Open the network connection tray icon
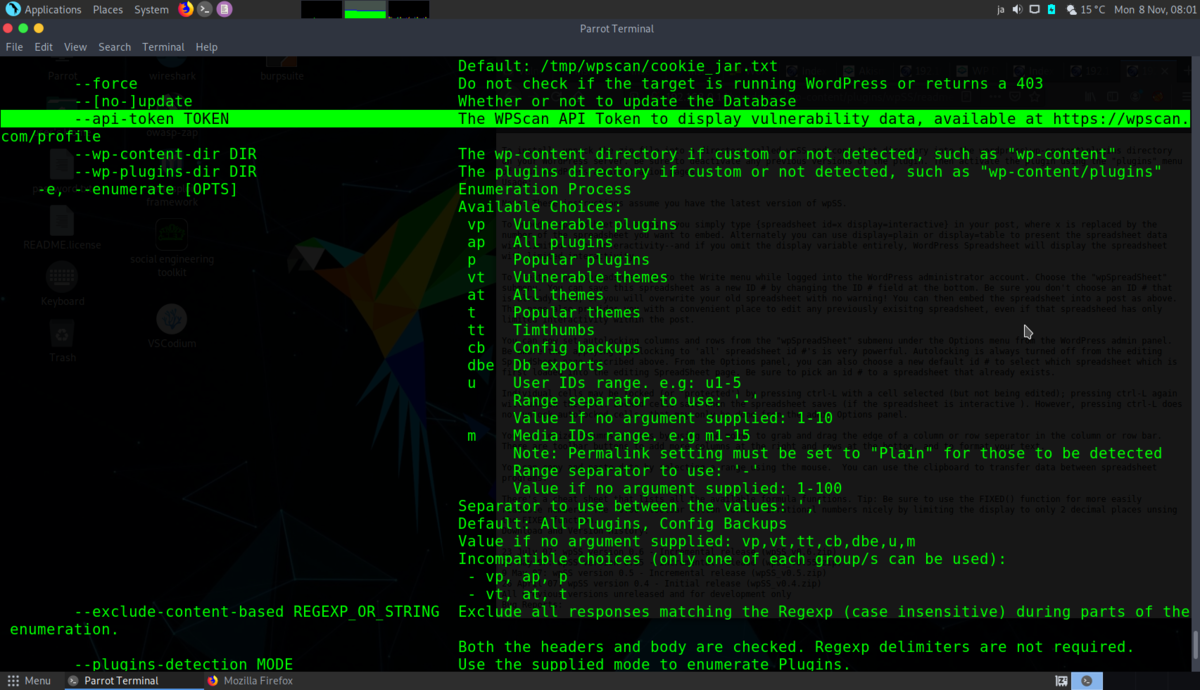1200x690 pixels. coord(1035,9)
